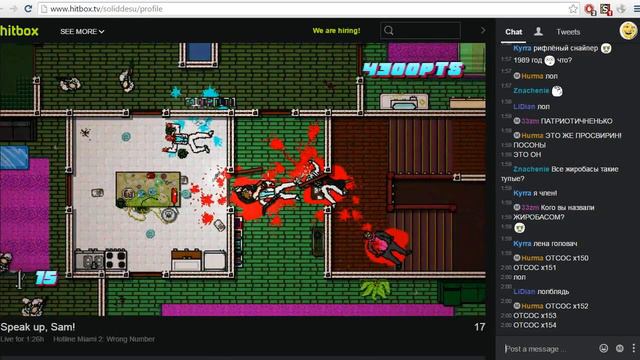The height and width of the screenshot is (360, 640).
Task: Click the 4300PTS score in the stream video
Action: point(413,69)
